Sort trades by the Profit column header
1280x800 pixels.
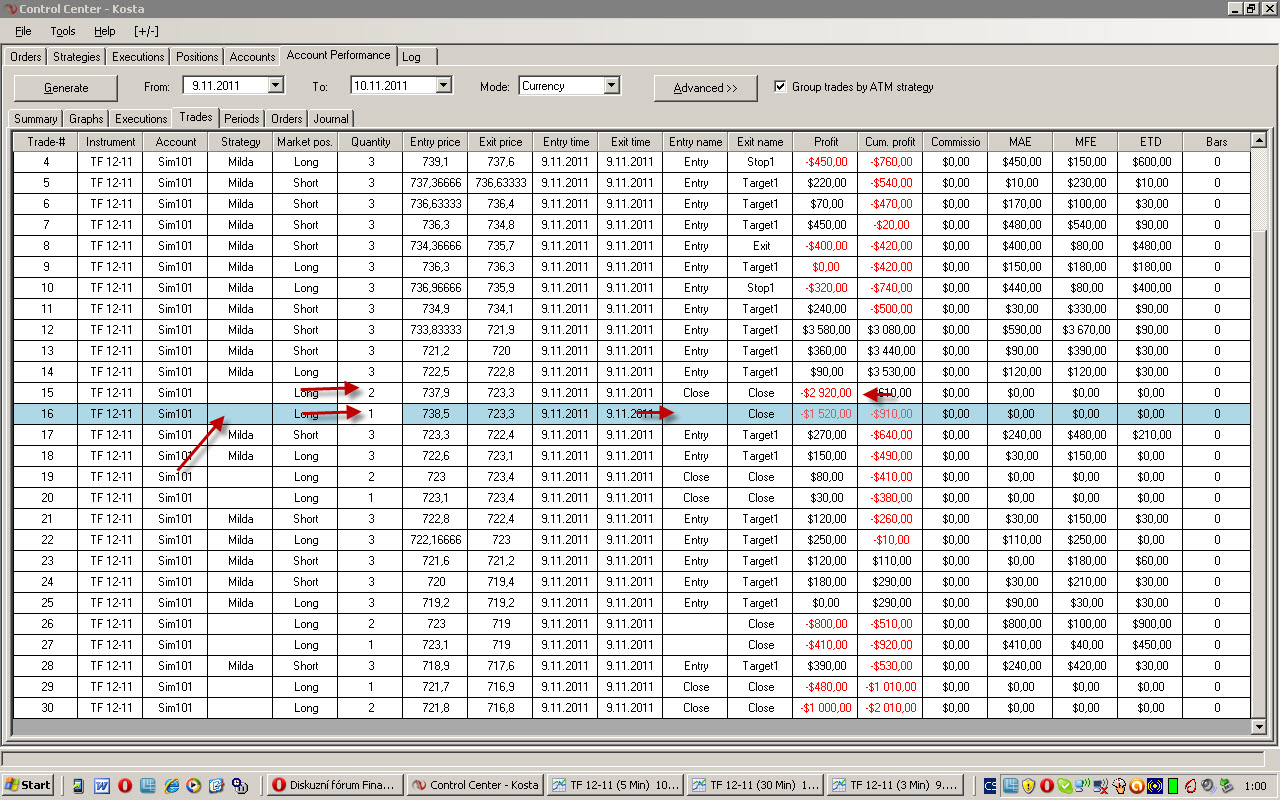[826, 142]
